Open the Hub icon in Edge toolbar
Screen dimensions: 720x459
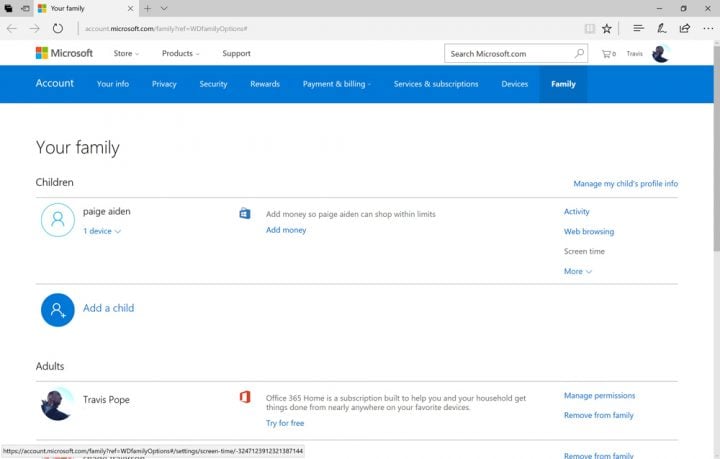pyautogui.click(x=638, y=28)
